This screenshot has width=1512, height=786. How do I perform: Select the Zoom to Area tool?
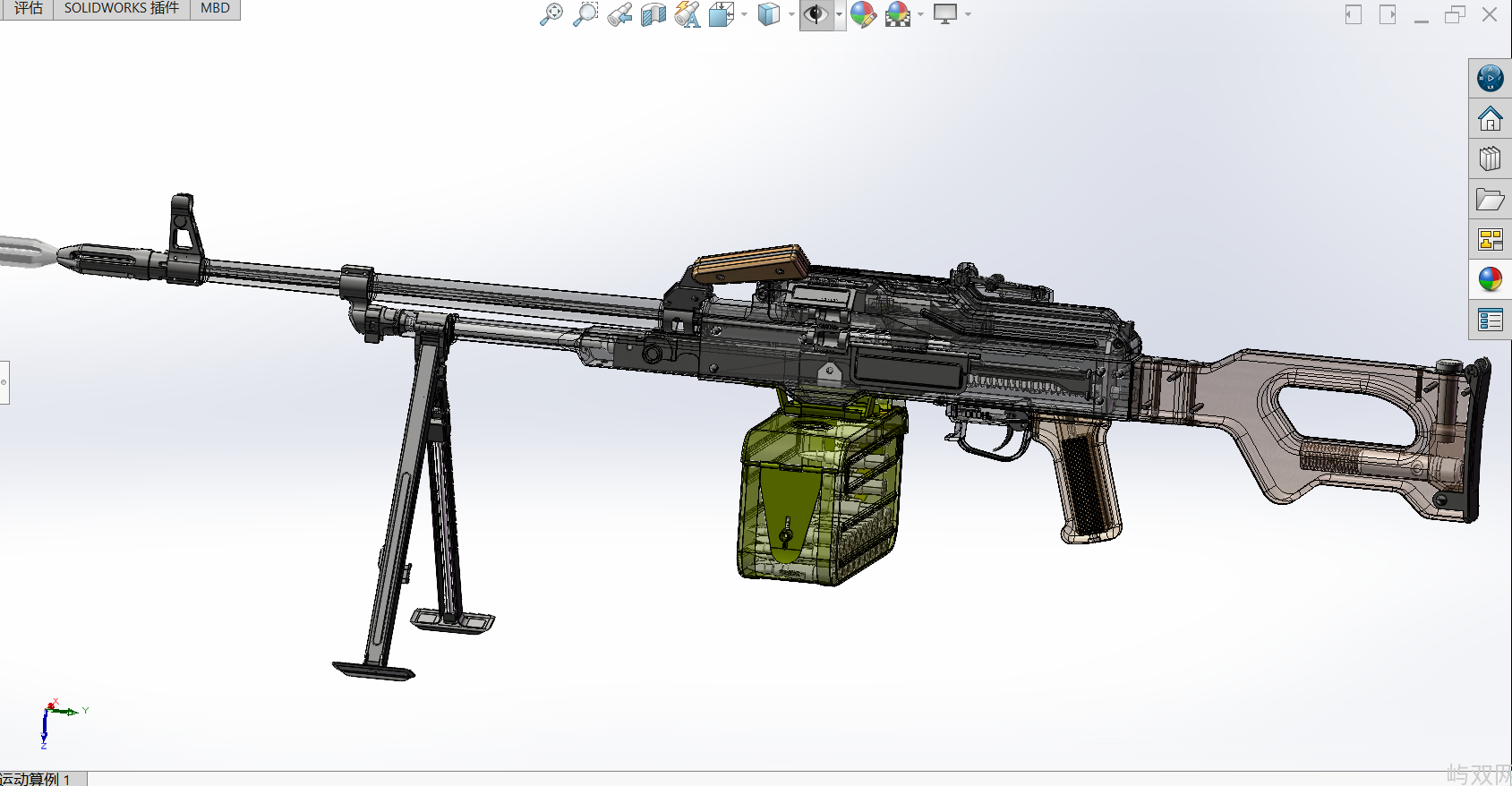click(585, 14)
